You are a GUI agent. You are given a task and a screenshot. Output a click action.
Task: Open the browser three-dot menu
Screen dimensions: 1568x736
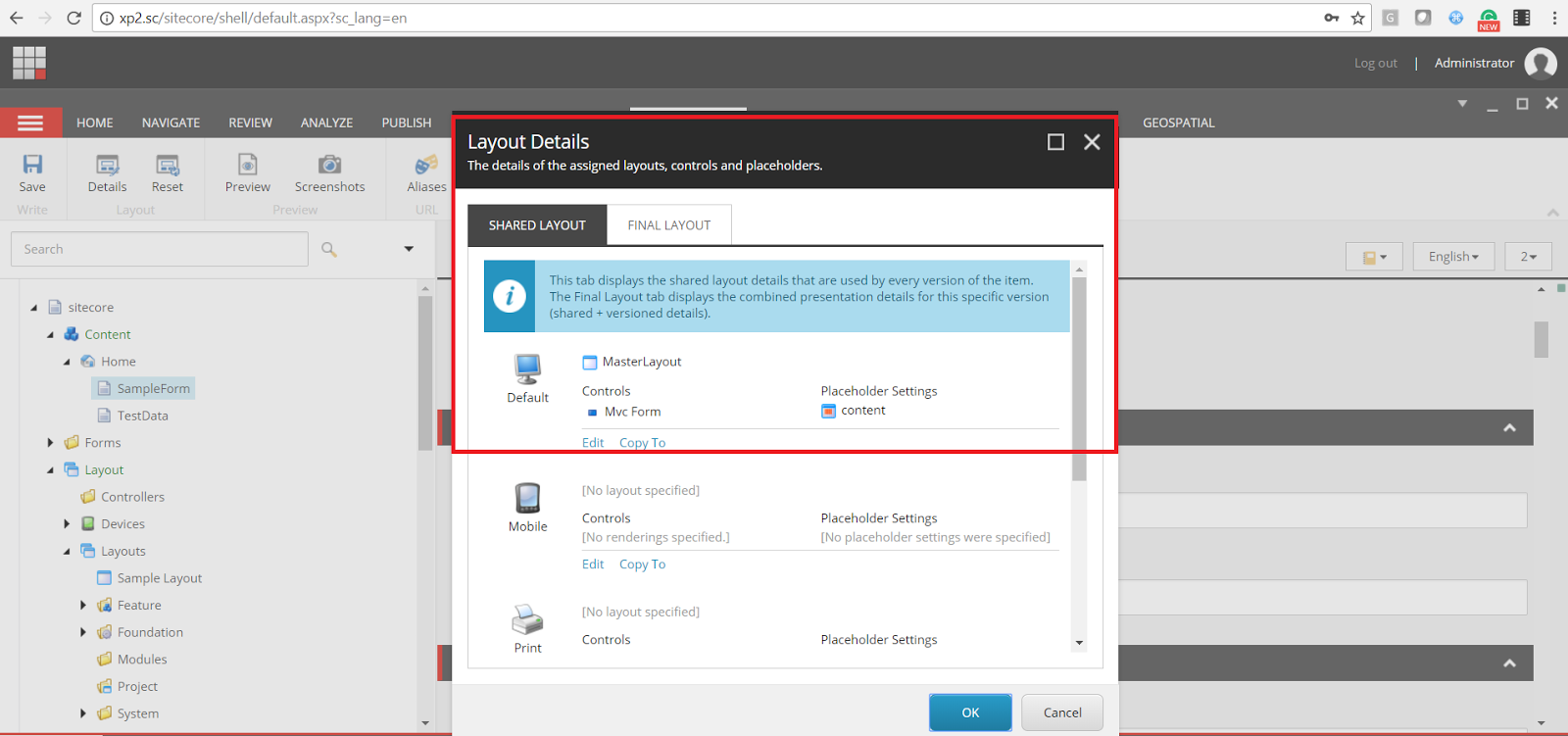click(1554, 18)
